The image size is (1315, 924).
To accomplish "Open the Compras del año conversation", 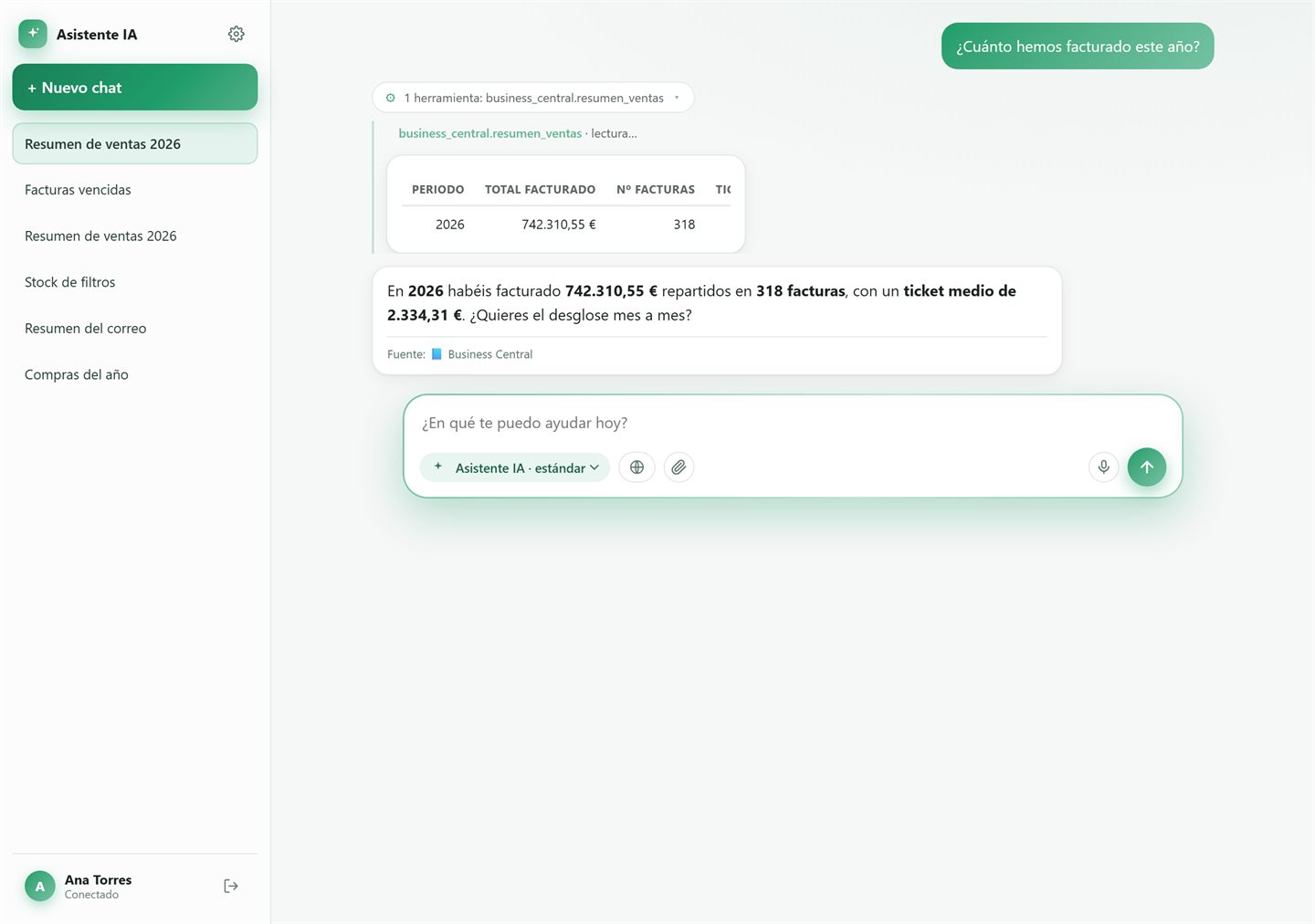I will [x=135, y=374].
